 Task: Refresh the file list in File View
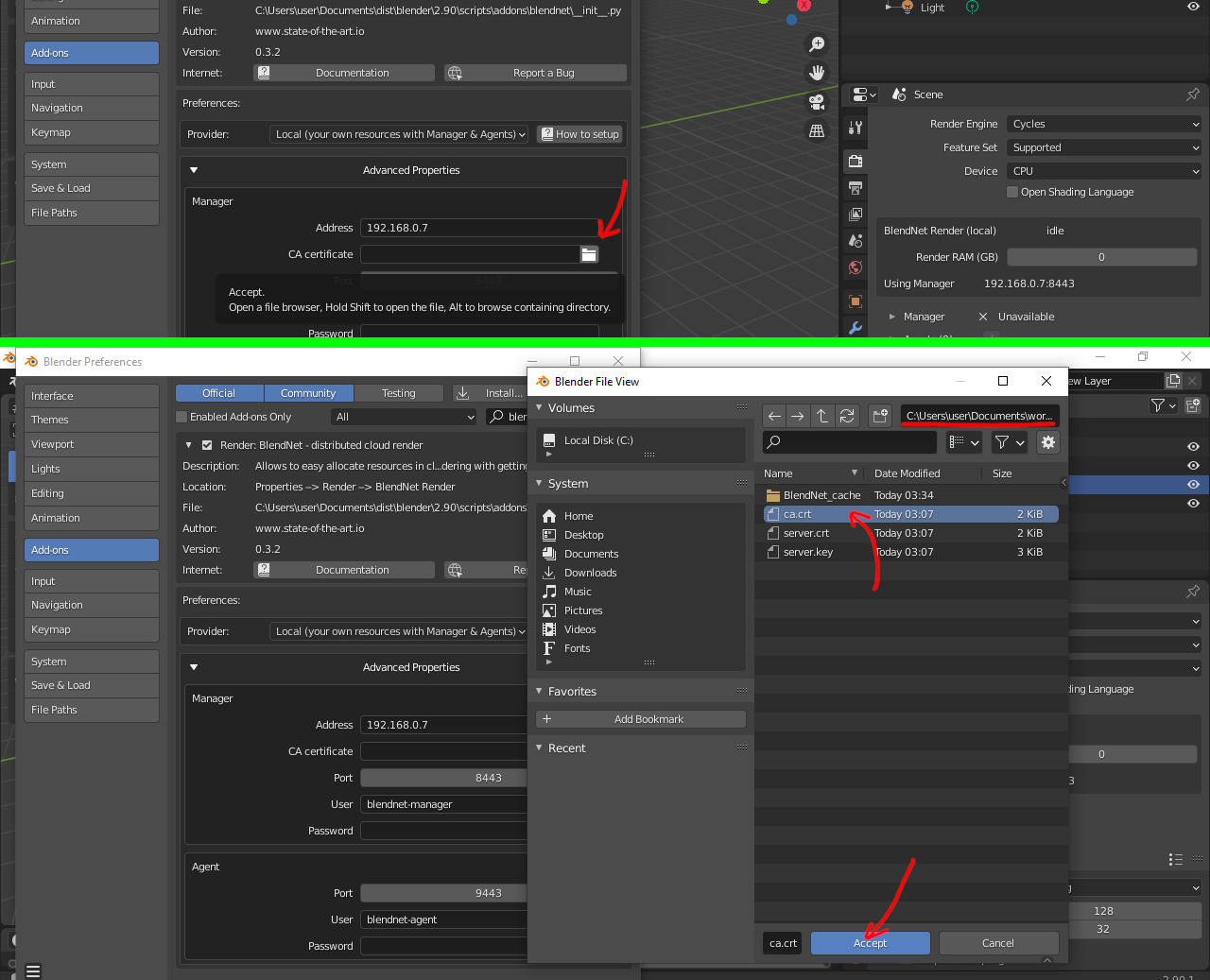pos(847,416)
